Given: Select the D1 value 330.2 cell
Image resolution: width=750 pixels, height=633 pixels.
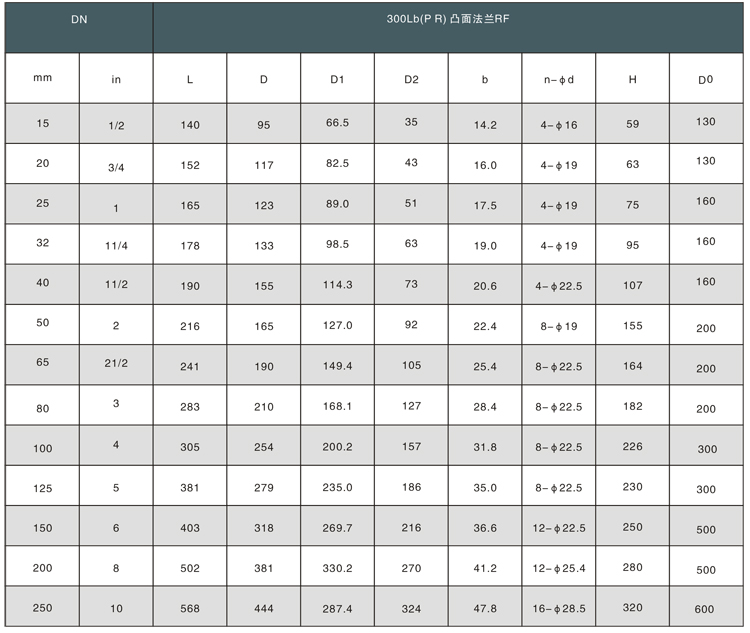Looking at the screenshot, I should click(x=337, y=566).
